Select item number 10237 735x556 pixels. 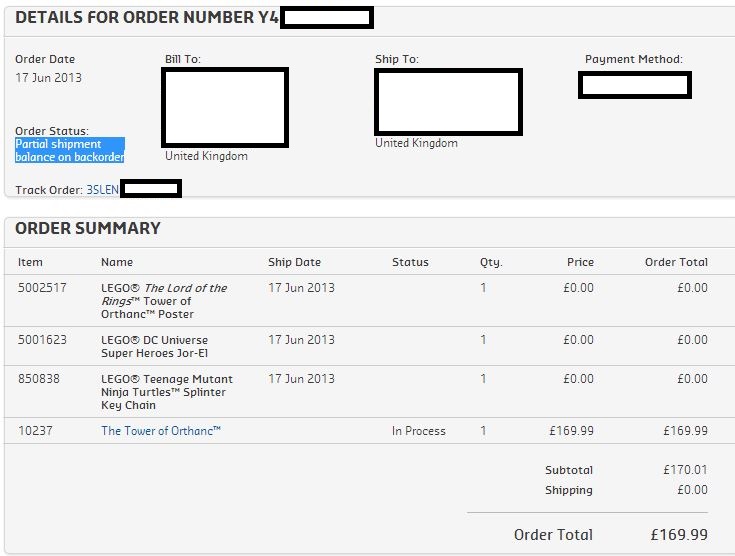36,431
